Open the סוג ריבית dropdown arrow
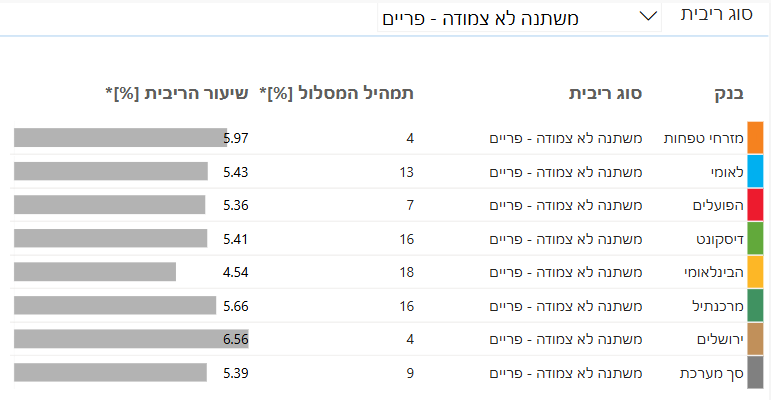Viewport: 771px width, 400px height. point(646,16)
